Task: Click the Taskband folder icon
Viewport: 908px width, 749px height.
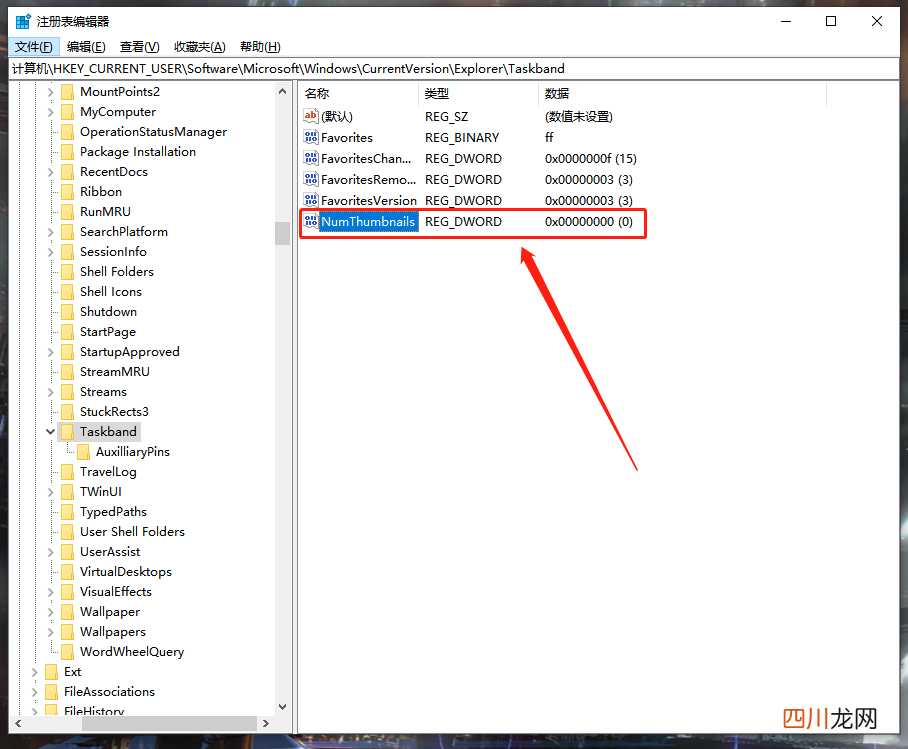Action: click(68, 432)
